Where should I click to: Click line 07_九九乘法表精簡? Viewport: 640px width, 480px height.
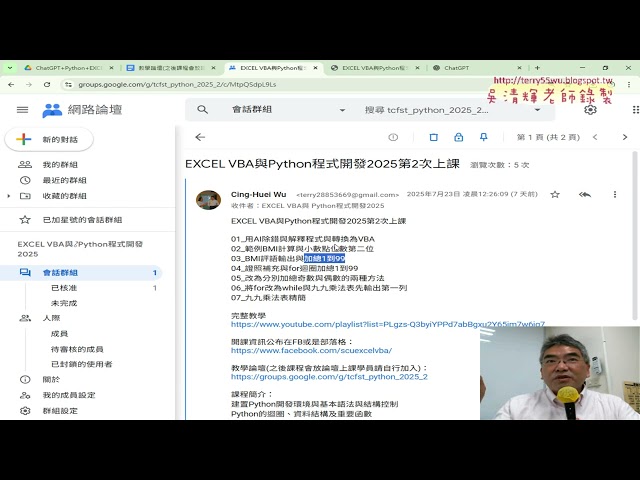[268, 298]
